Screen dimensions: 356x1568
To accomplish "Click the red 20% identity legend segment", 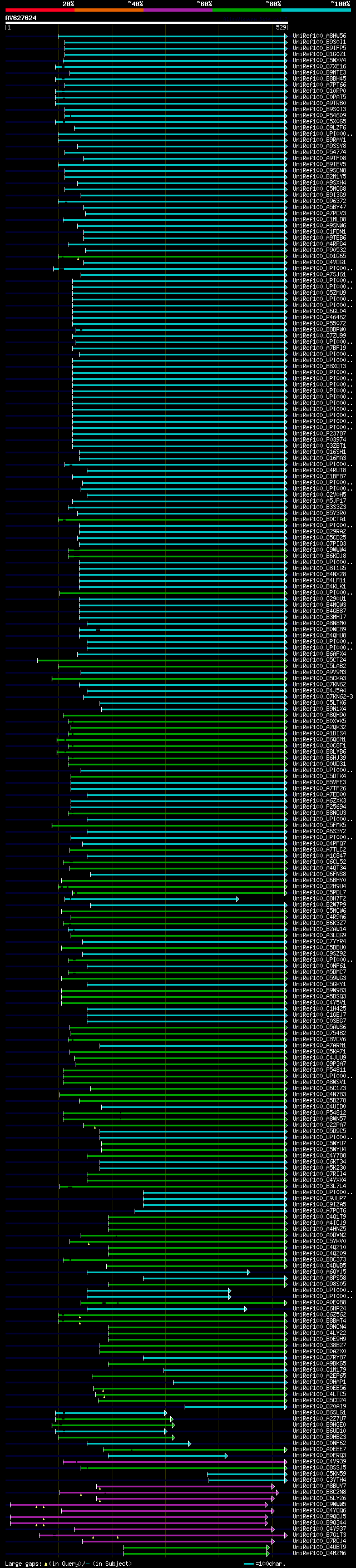I will point(39,10).
